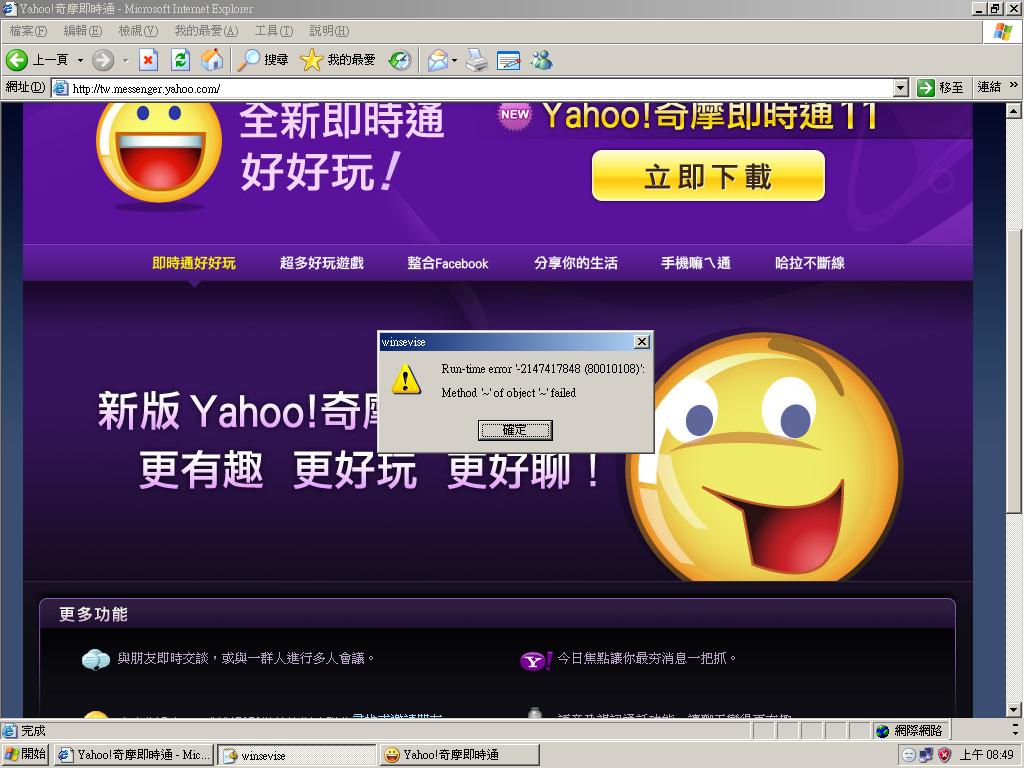Viewport: 1024px width, 768px height.
Task: Open the Messenger people toolbar icon
Action: [542, 60]
